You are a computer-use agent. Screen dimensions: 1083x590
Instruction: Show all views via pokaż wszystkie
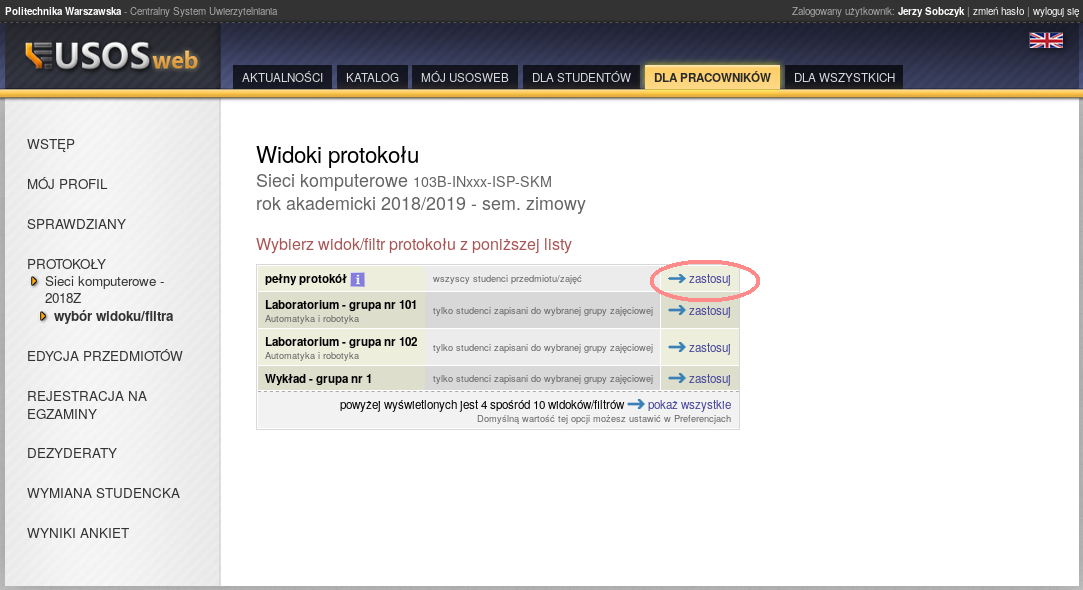[x=689, y=405]
